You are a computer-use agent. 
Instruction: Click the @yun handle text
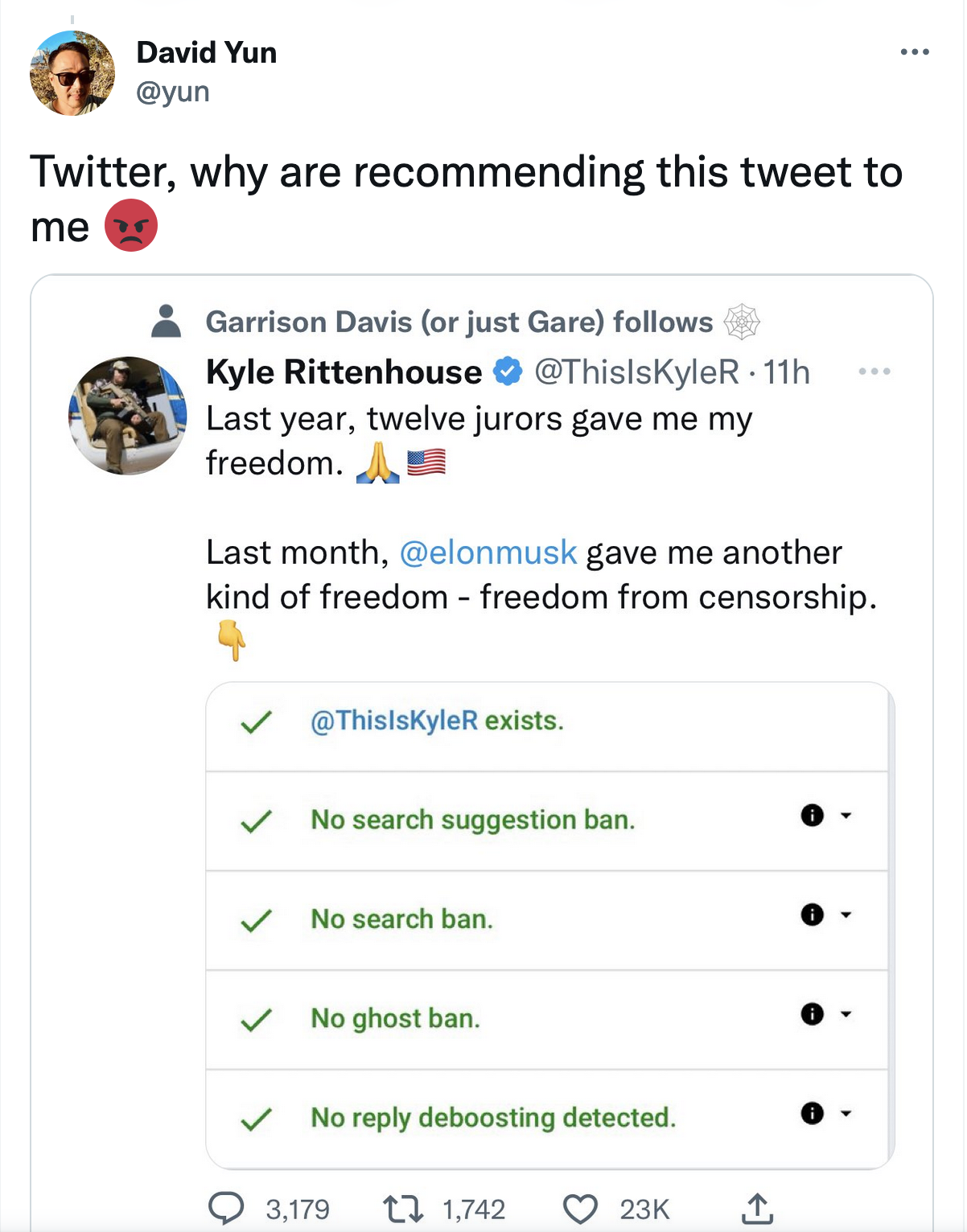point(173,92)
